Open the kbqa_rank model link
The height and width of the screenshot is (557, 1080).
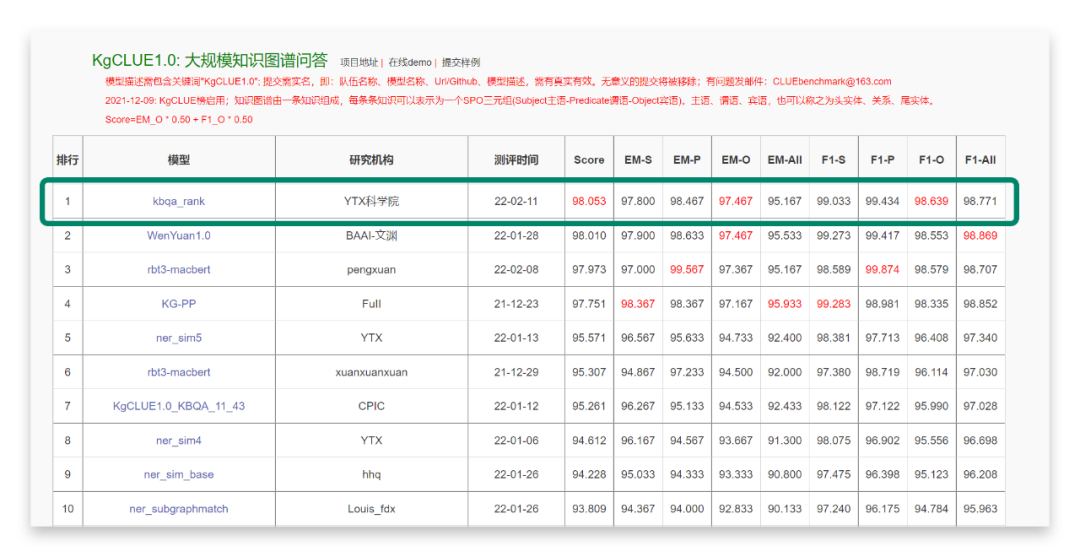click(179, 201)
